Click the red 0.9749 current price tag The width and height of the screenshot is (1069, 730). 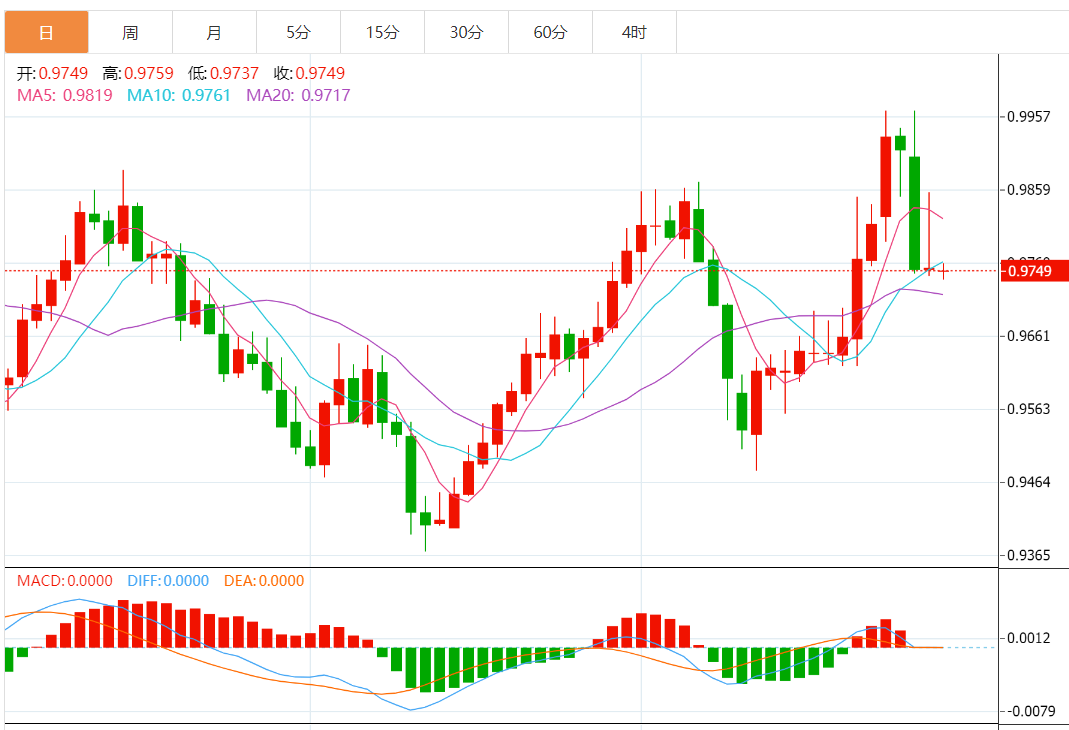[x=1034, y=271]
